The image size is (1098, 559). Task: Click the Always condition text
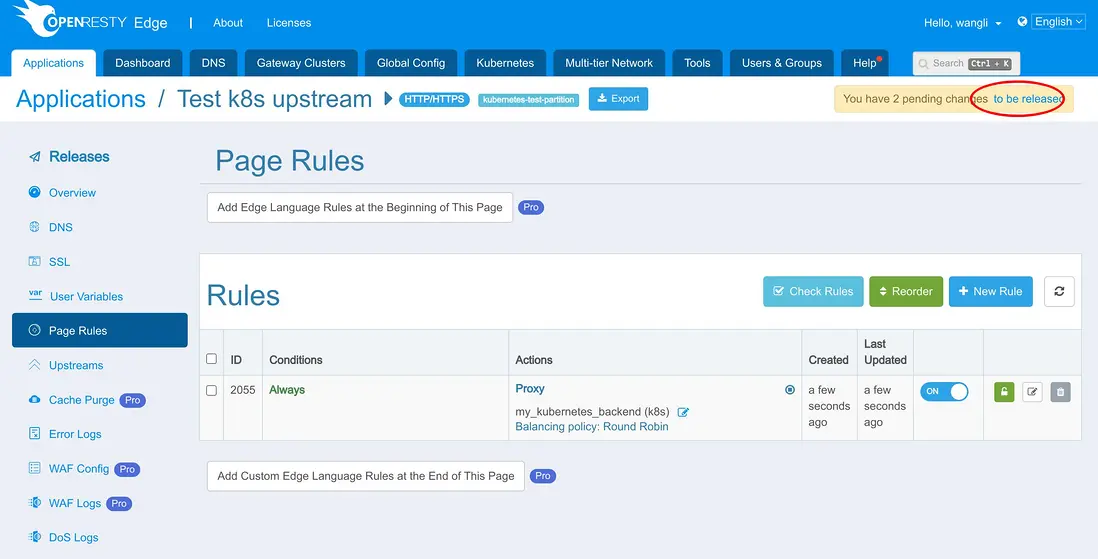287,389
